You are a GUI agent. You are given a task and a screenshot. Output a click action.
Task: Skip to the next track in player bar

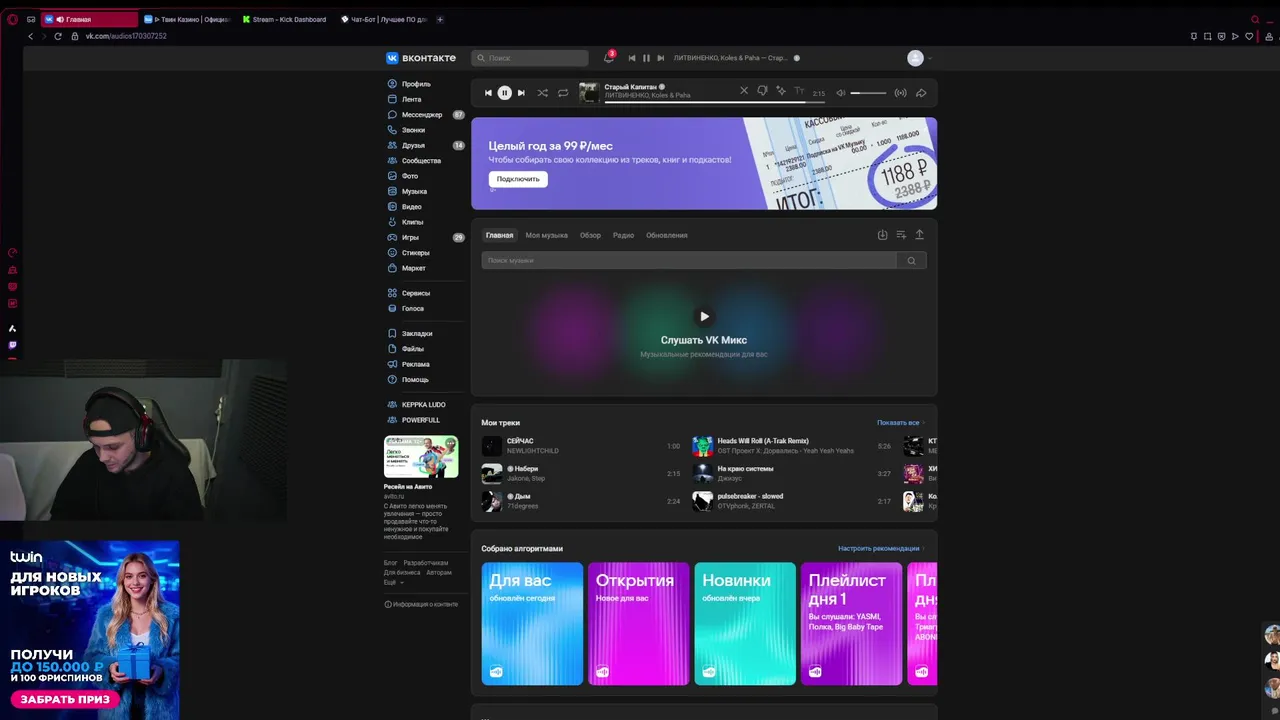[521, 93]
